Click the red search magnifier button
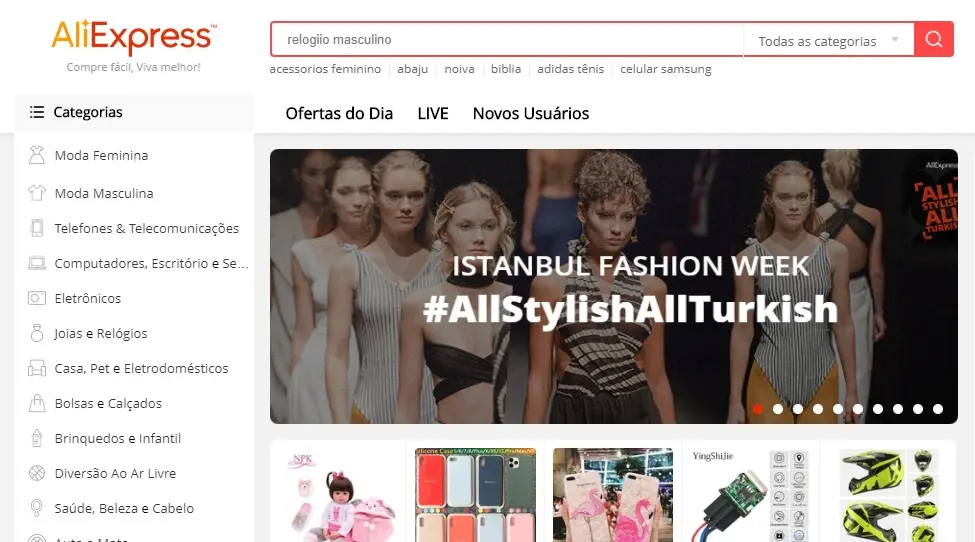This screenshot has width=975, height=542. pos(934,40)
